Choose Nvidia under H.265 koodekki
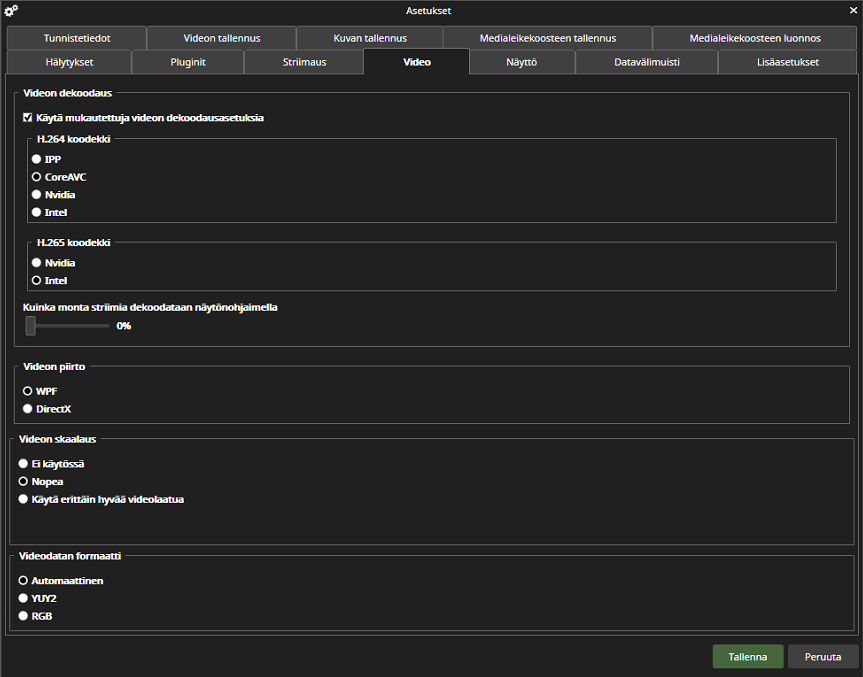This screenshot has height=677, width=863. point(37,263)
